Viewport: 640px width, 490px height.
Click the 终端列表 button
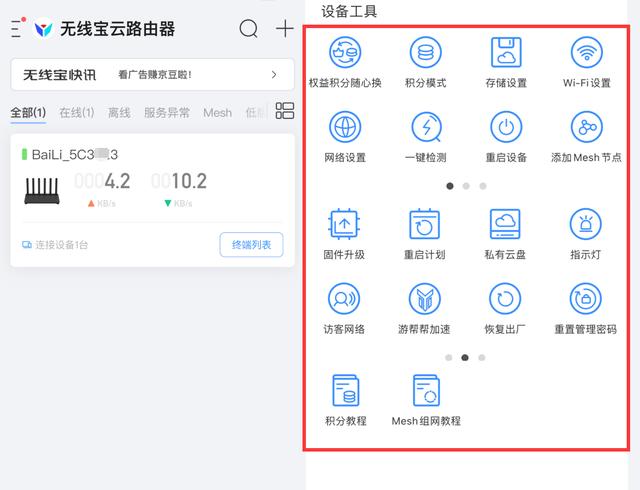(x=251, y=245)
